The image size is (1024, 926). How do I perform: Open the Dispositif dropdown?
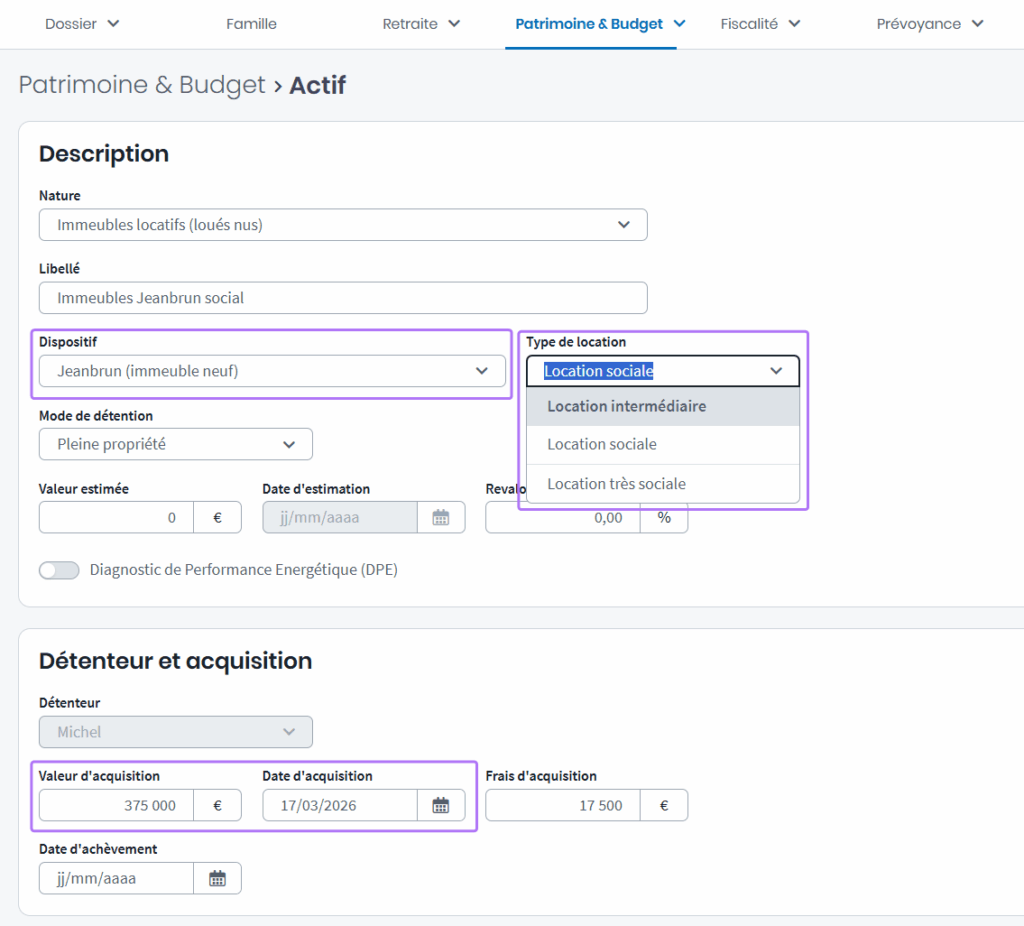click(x=272, y=371)
